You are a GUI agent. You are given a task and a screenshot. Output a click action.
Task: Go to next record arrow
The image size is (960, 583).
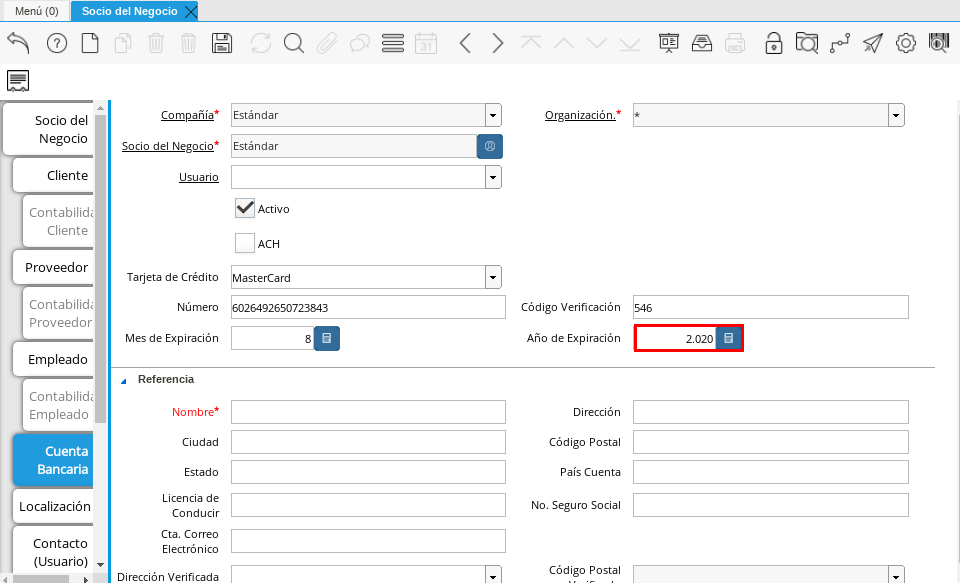point(497,43)
